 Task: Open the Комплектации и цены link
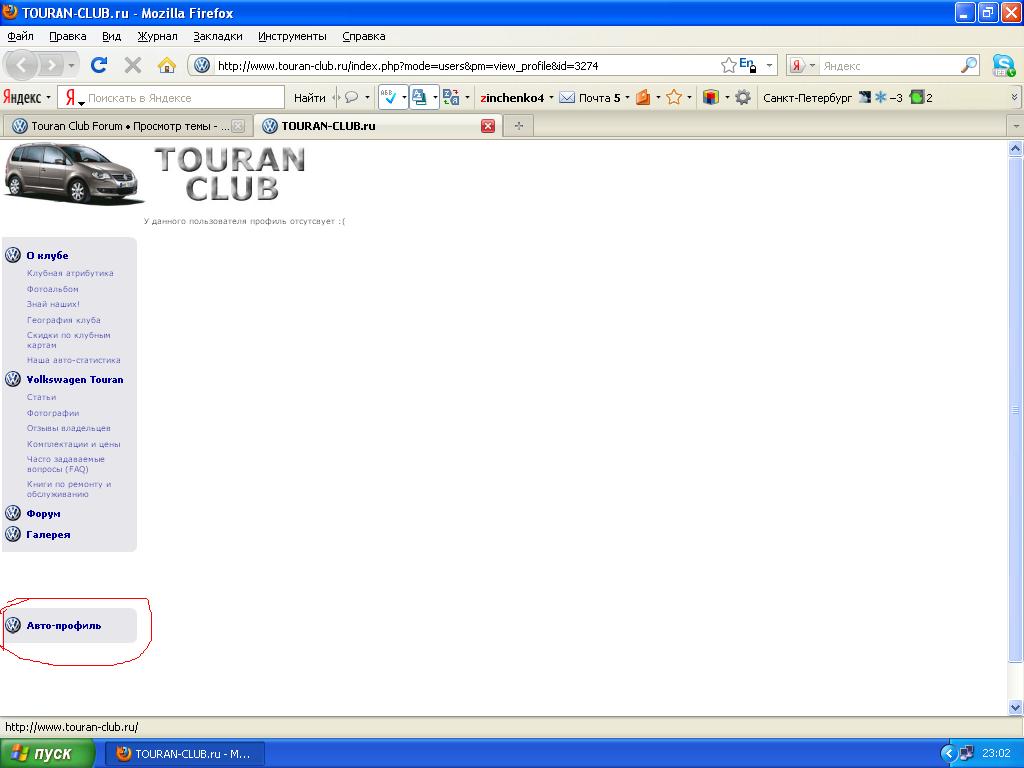(74, 444)
